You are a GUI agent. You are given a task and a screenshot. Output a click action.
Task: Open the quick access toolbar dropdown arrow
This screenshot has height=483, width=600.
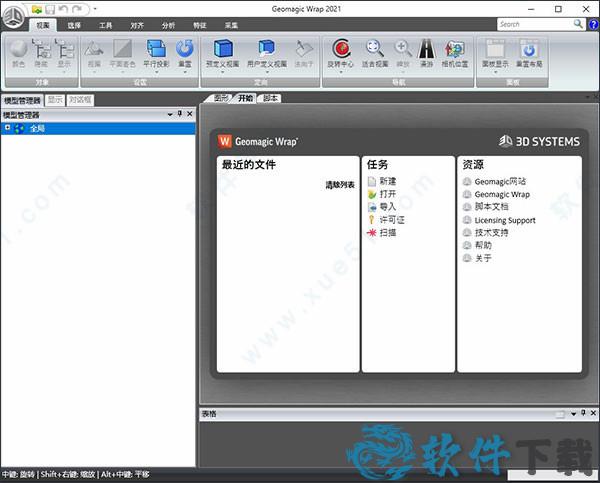(95, 9)
